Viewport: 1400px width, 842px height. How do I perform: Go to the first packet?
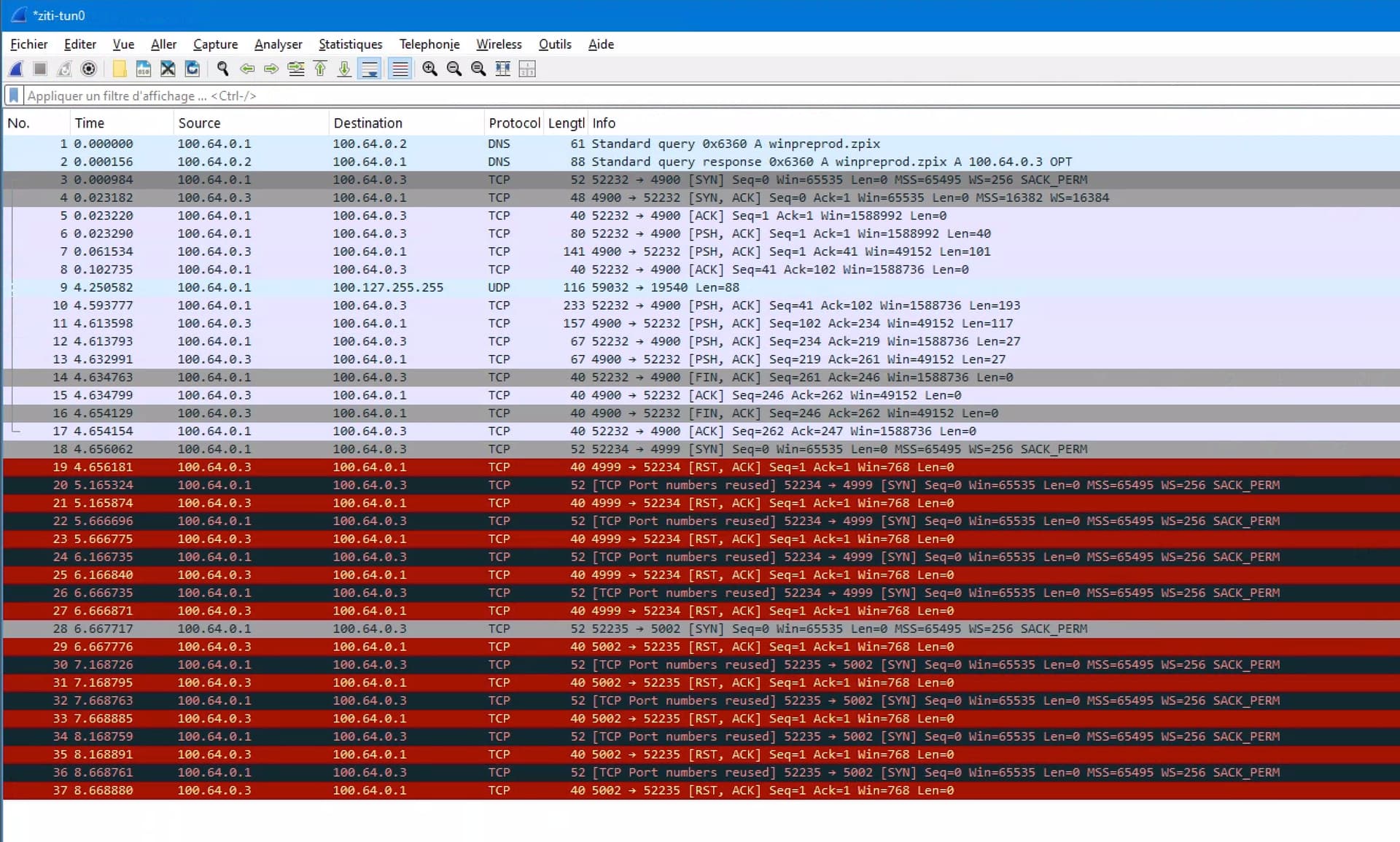[320, 69]
